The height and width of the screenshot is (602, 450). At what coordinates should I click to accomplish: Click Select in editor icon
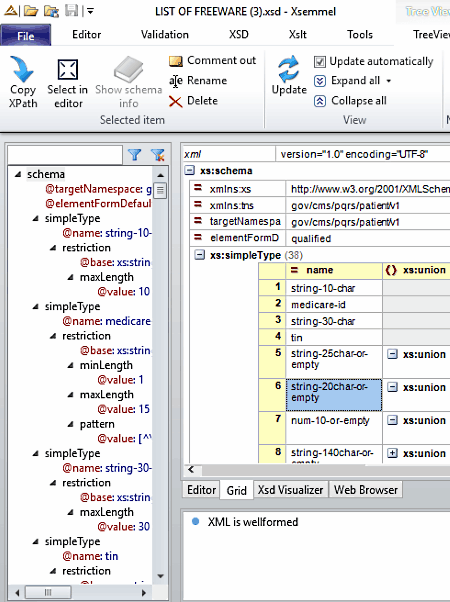tap(68, 69)
